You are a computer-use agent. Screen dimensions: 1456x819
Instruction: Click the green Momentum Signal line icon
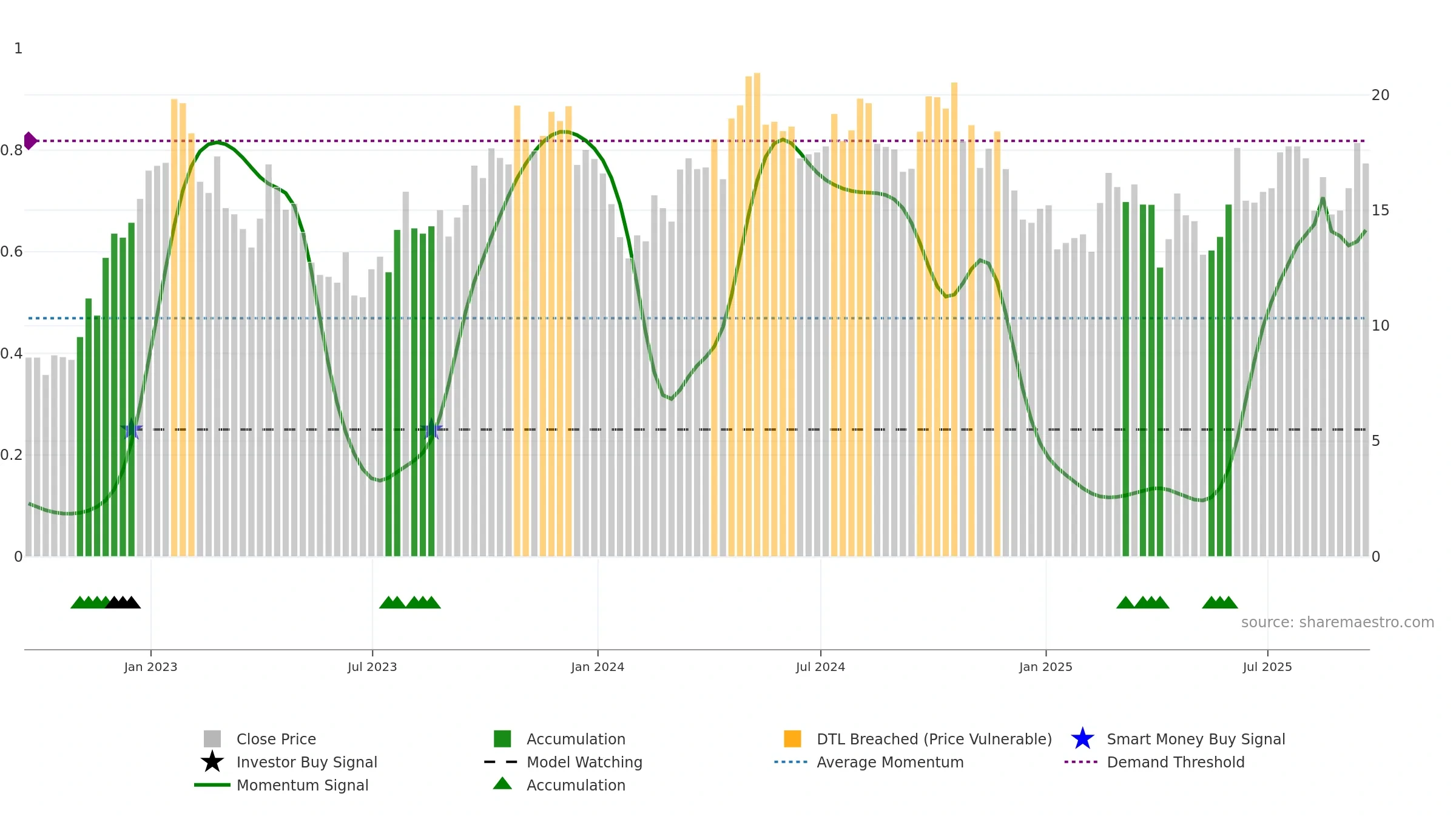[212, 785]
